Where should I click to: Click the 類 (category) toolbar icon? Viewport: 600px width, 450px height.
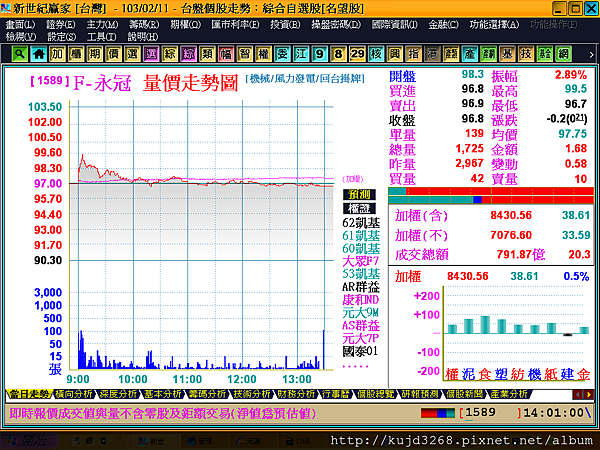coord(207,54)
